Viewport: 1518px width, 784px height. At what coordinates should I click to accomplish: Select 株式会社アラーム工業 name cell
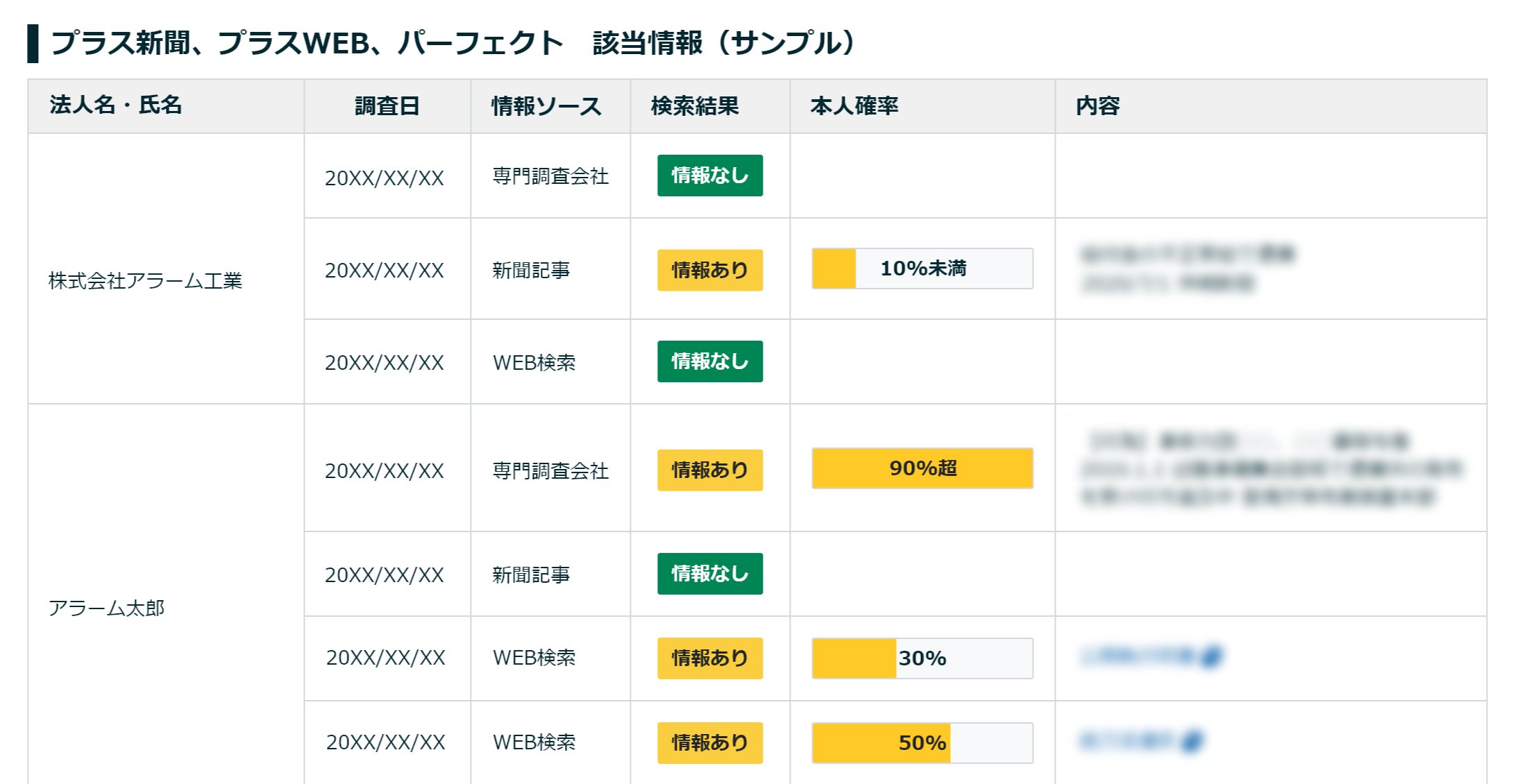(x=145, y=280)
